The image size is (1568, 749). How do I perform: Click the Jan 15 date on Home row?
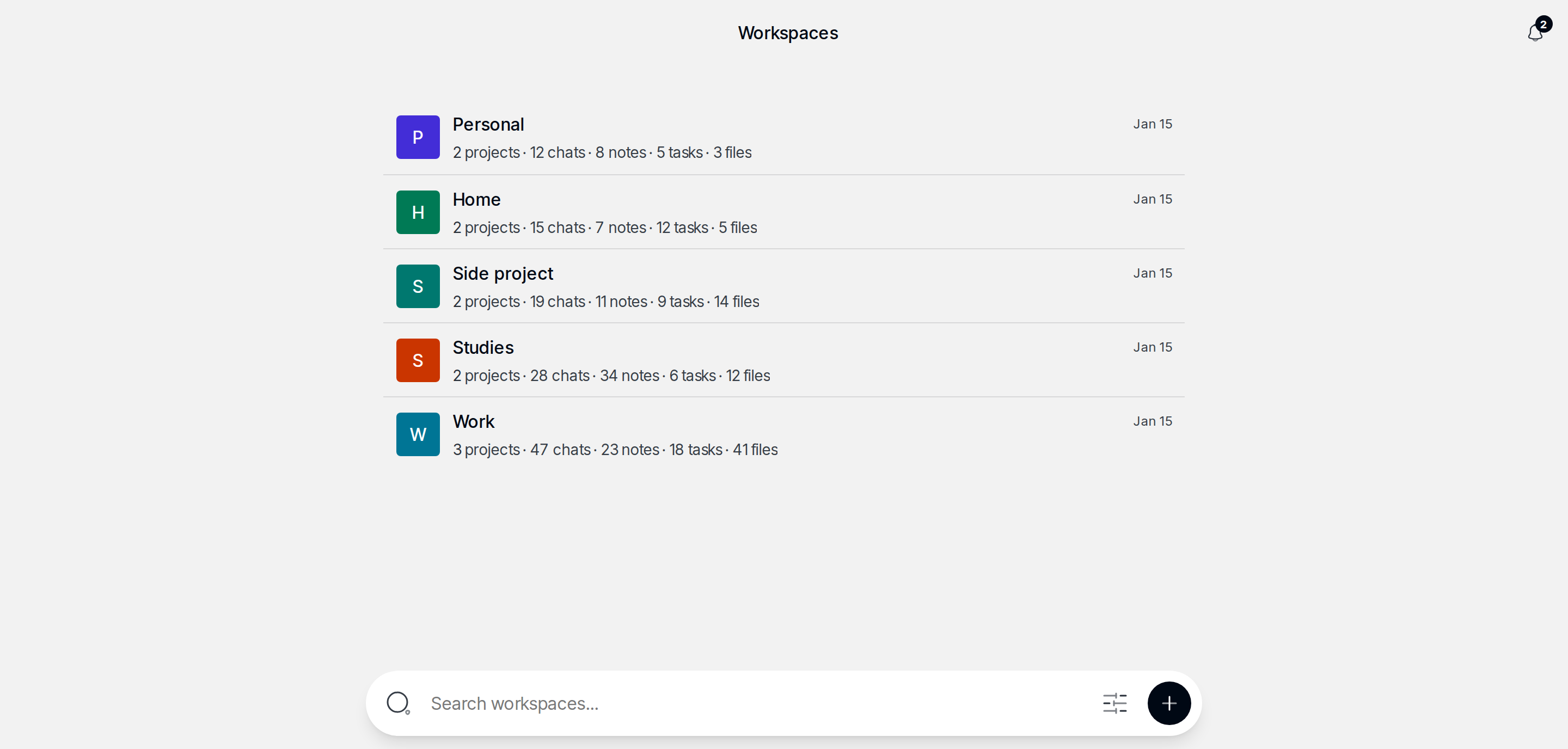pos(1152,199)
